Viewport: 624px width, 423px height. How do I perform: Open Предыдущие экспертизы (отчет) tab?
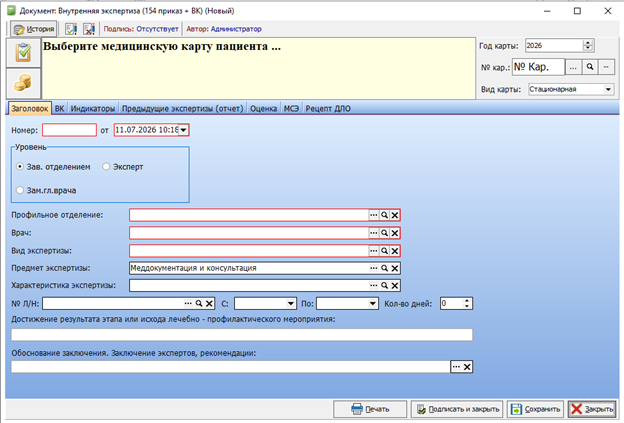click(x=183, y=108)
